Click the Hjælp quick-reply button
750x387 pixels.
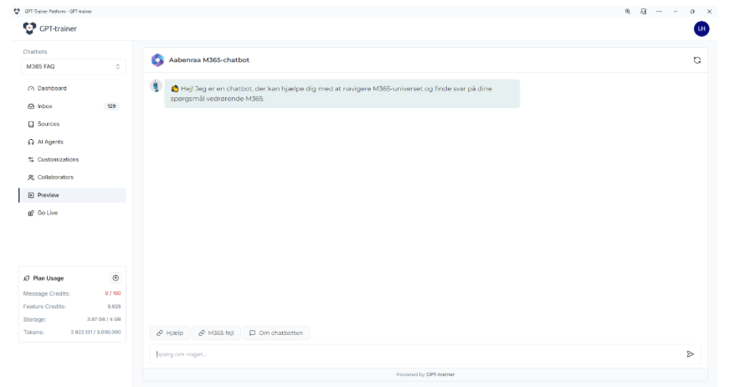(170, 333)
